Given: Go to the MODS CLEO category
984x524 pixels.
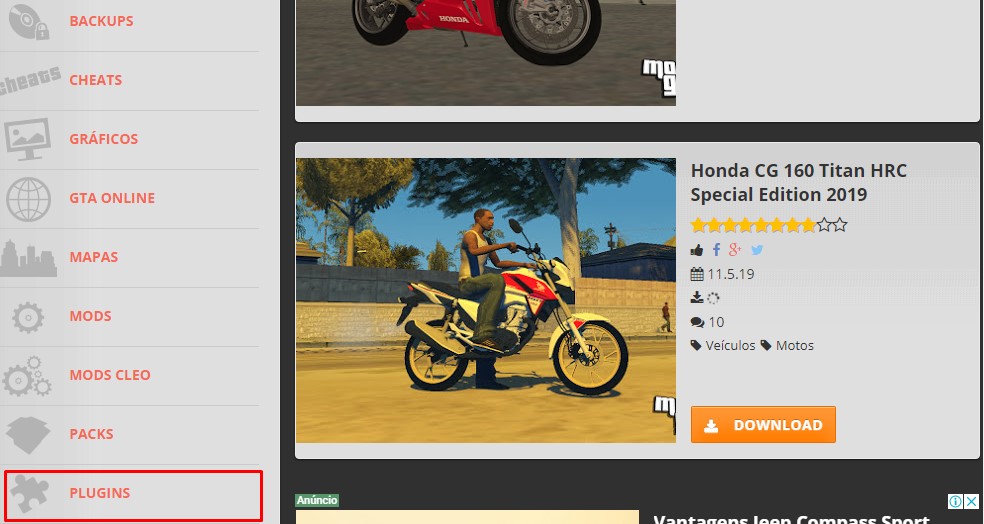Looking at the screenshot, I should 110,375.
